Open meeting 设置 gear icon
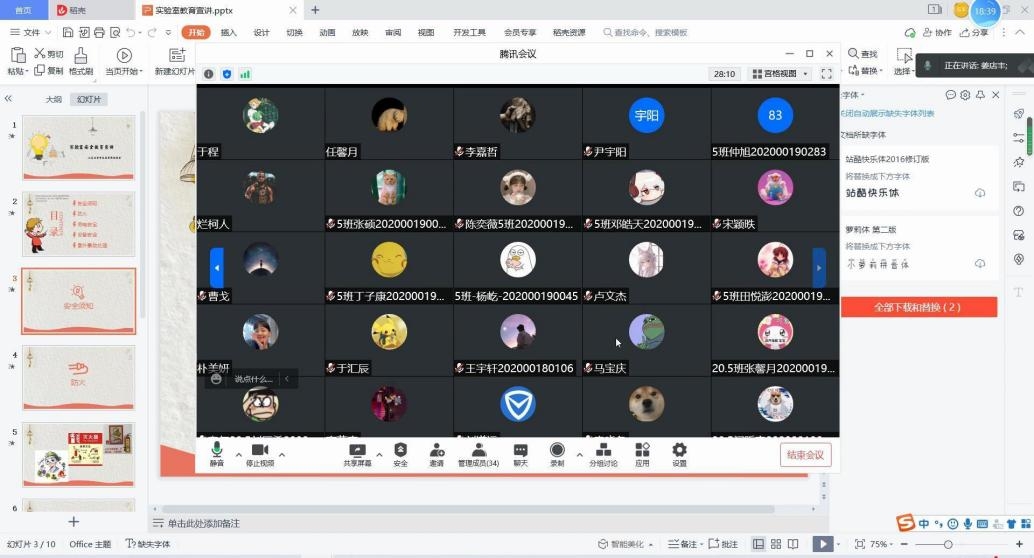1034x558 pixels. click(679, 453)
